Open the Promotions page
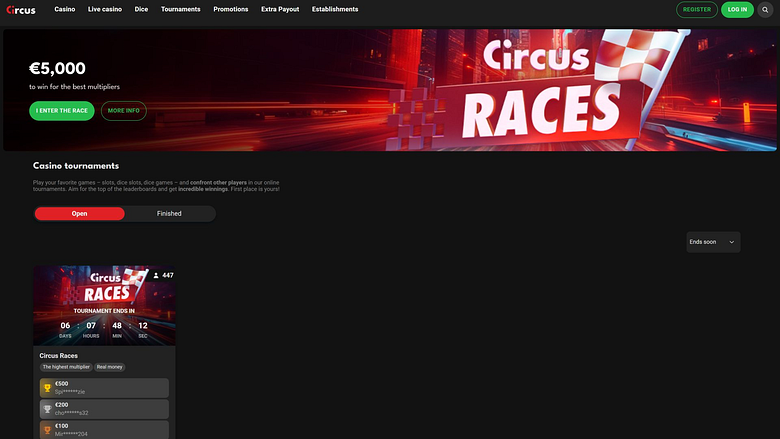 (231, 9)
